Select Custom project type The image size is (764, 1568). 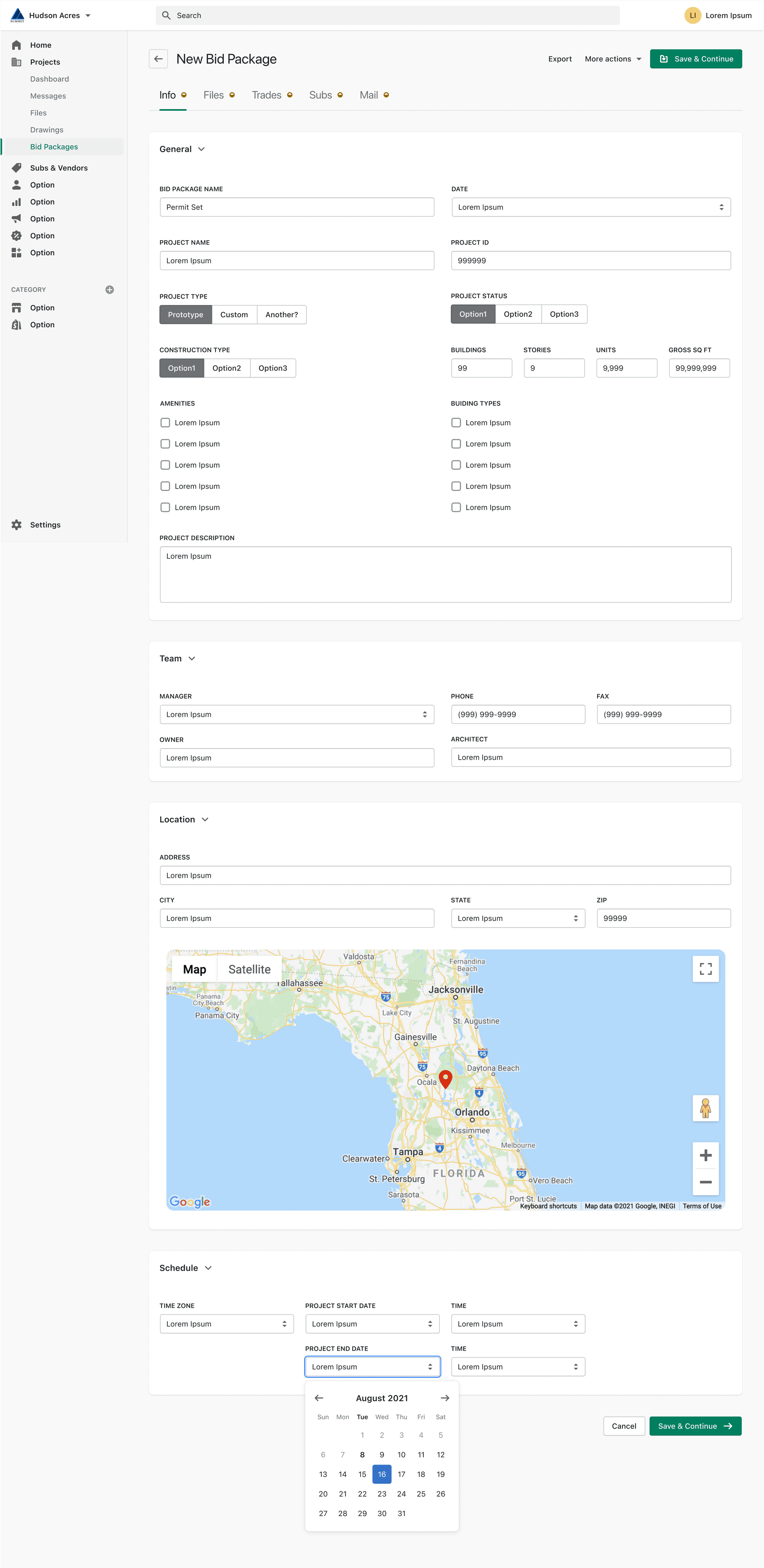click(234, 315)
